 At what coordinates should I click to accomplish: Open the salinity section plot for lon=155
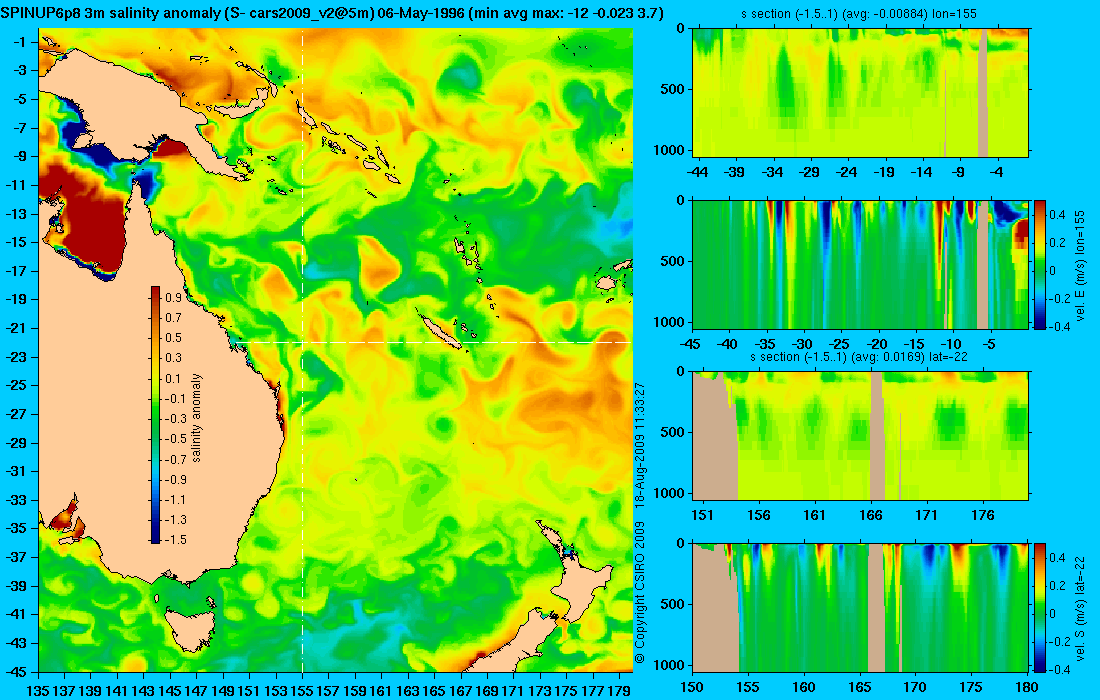860,93
